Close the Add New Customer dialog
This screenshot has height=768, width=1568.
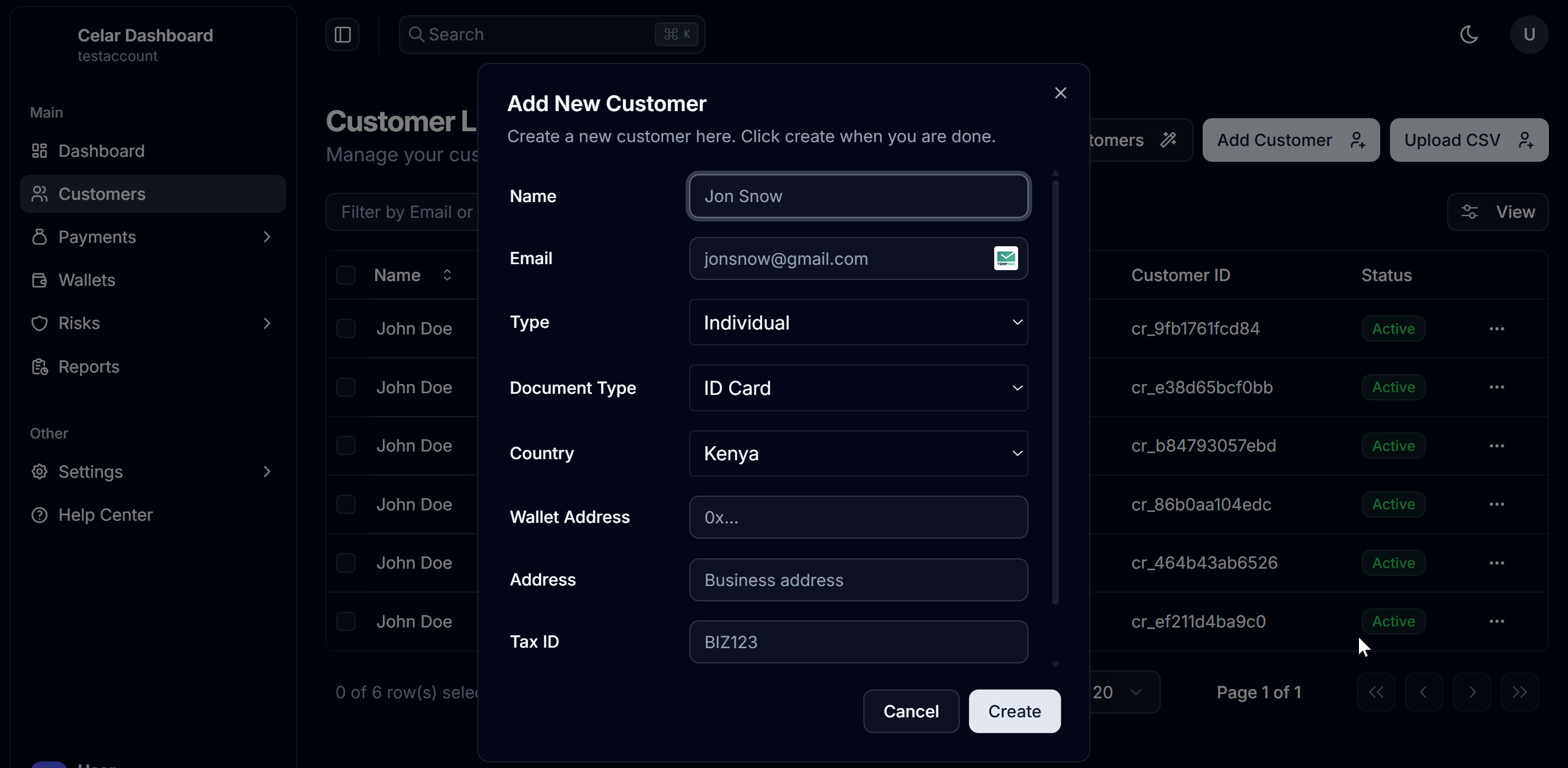click(x=1061, y=93)
